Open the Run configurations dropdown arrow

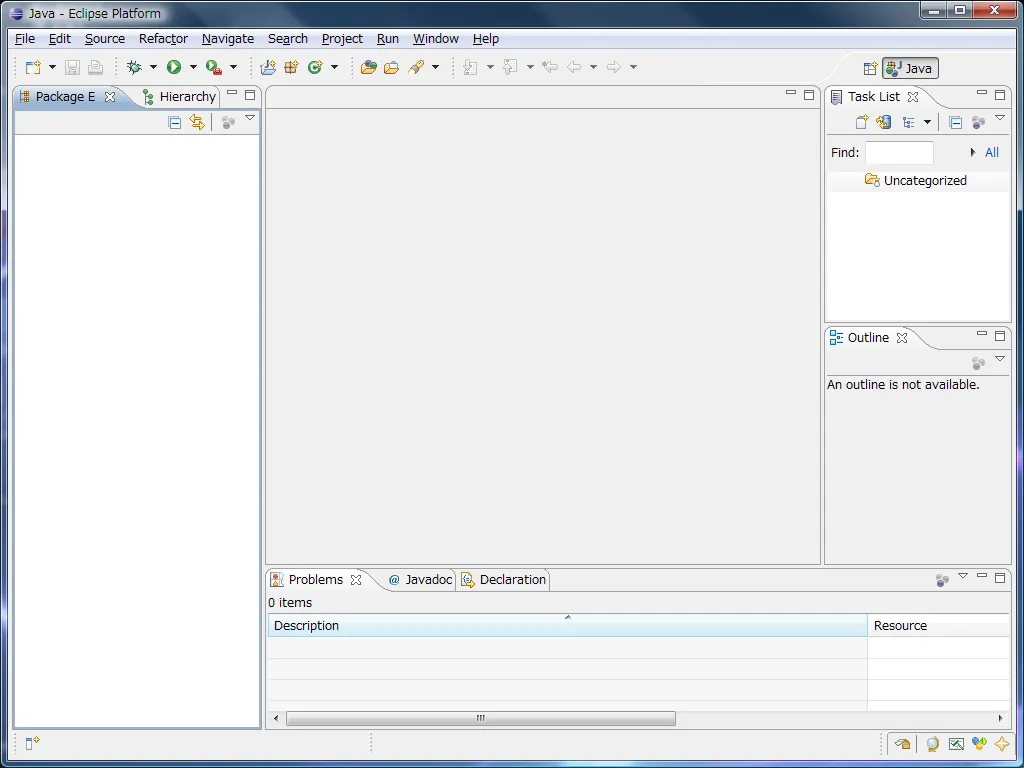[193, 67]
